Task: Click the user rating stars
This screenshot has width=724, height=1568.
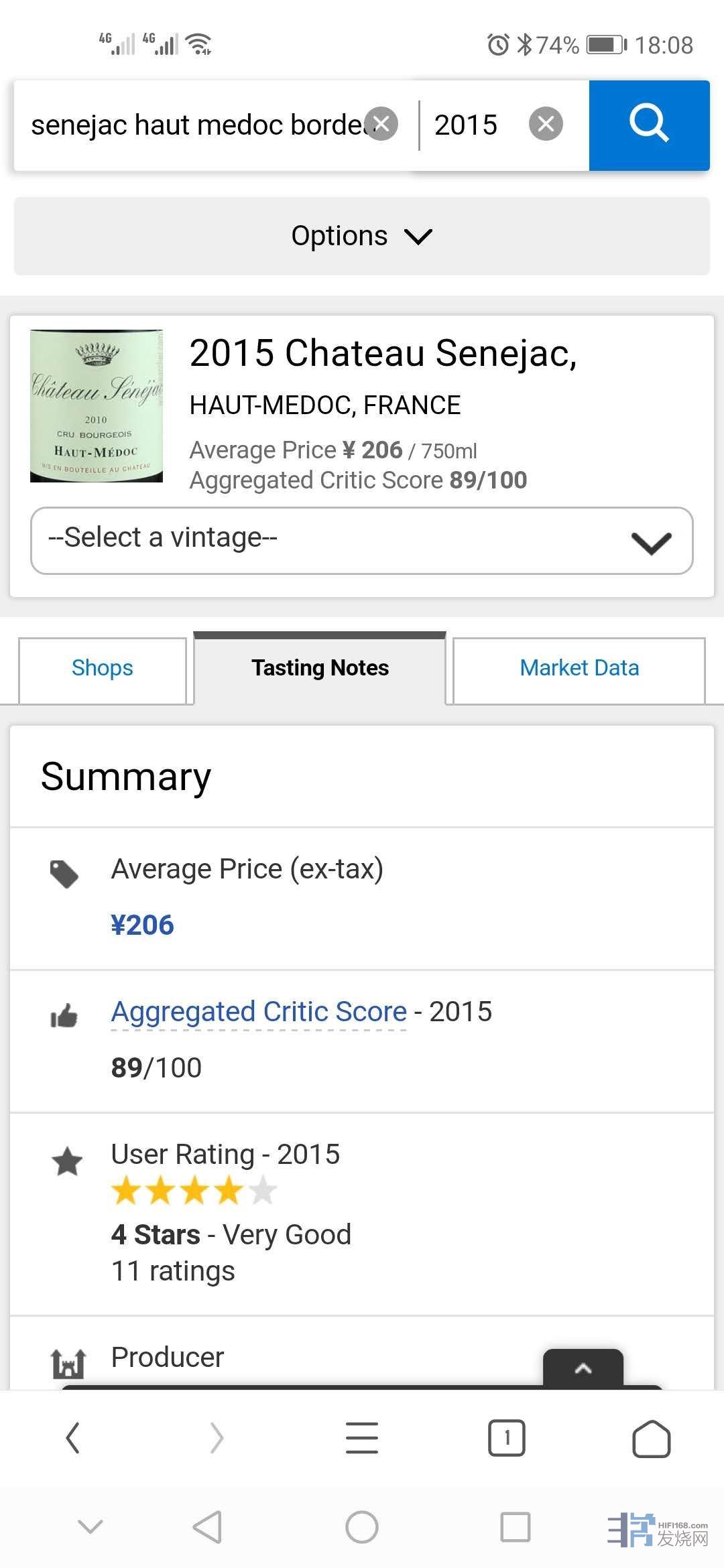Action: (194, 1191)
